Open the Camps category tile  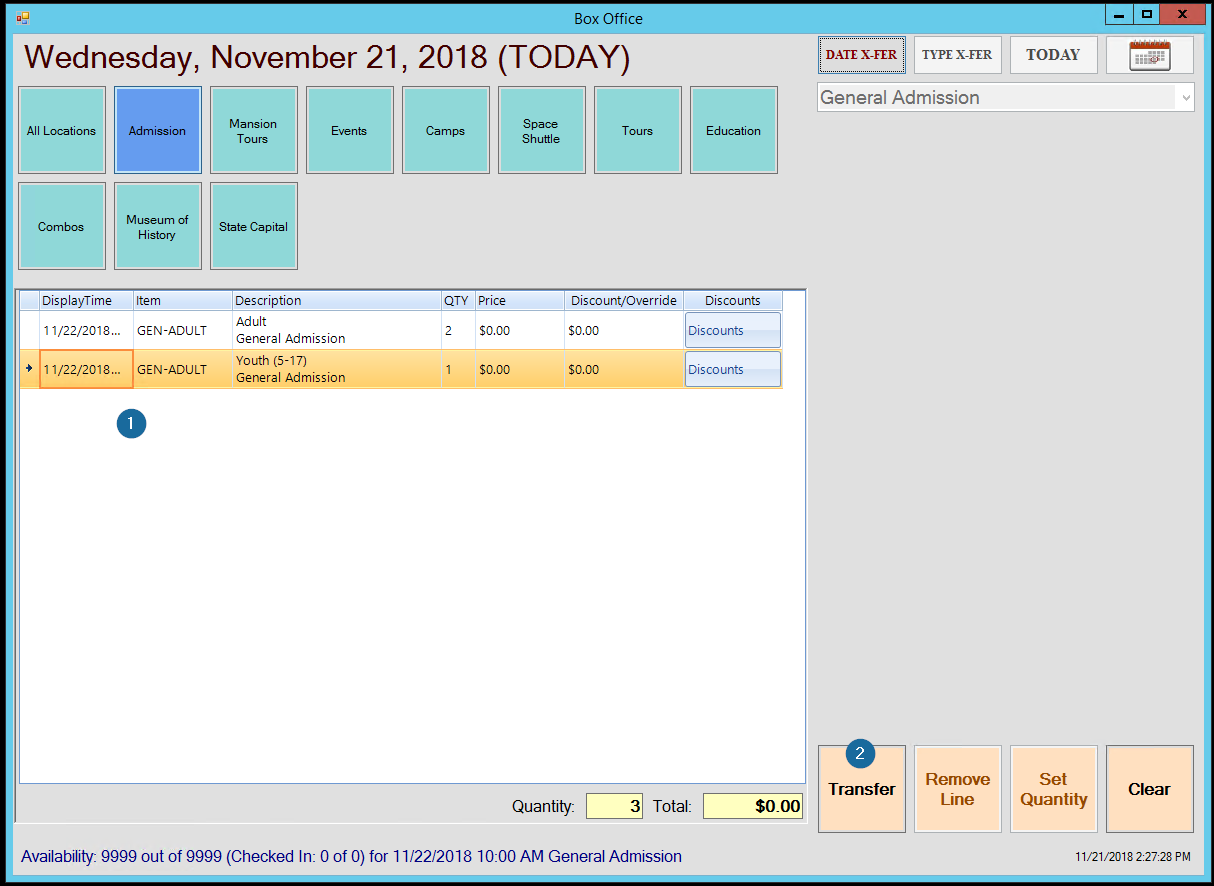click(x=446, y=131)
